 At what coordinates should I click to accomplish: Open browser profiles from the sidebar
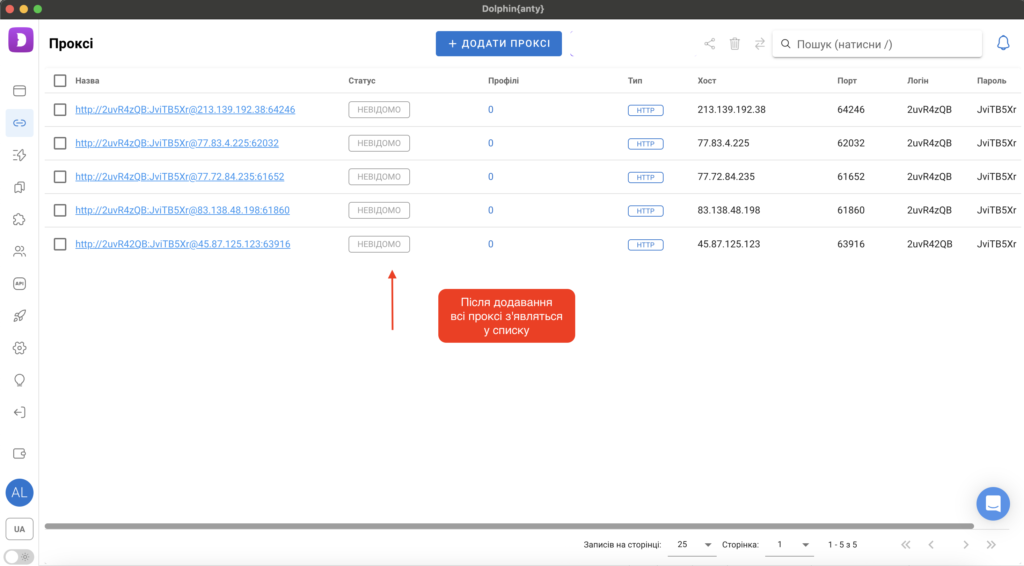pos(19,91)
